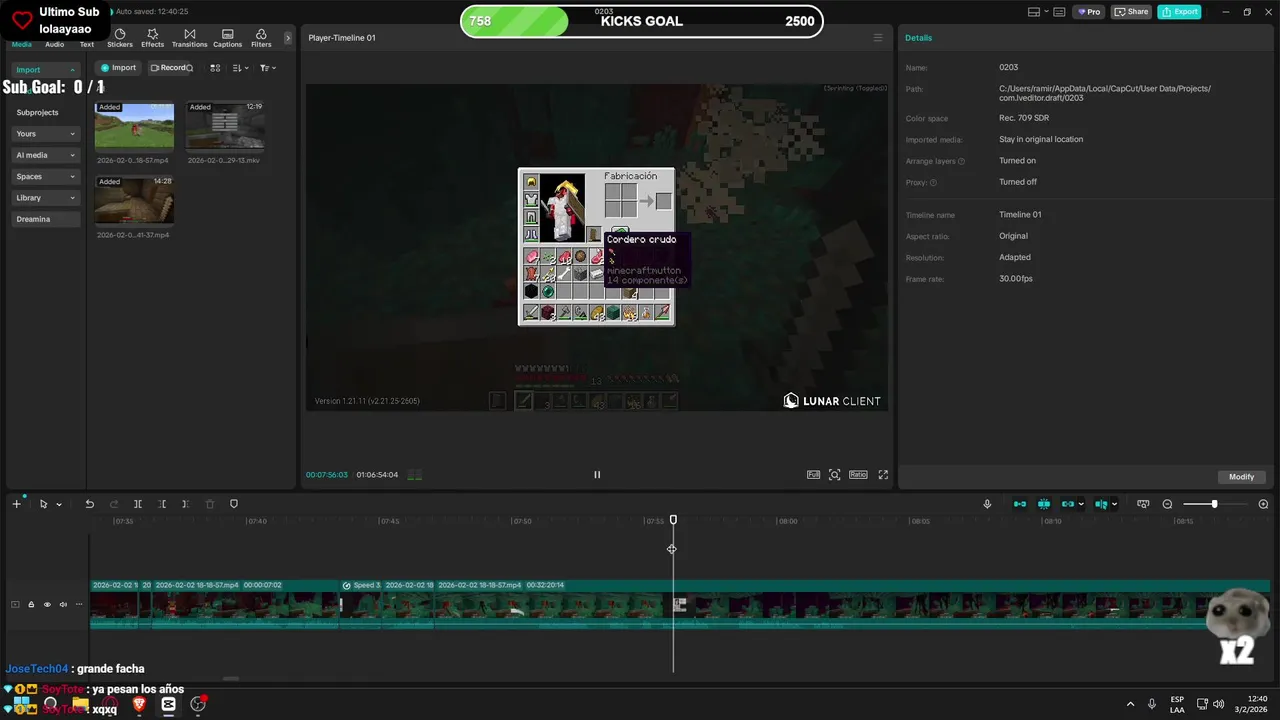Open the media sort dropdown
1280x720 pixels.
pyautogui.click(x=241, y=68)
